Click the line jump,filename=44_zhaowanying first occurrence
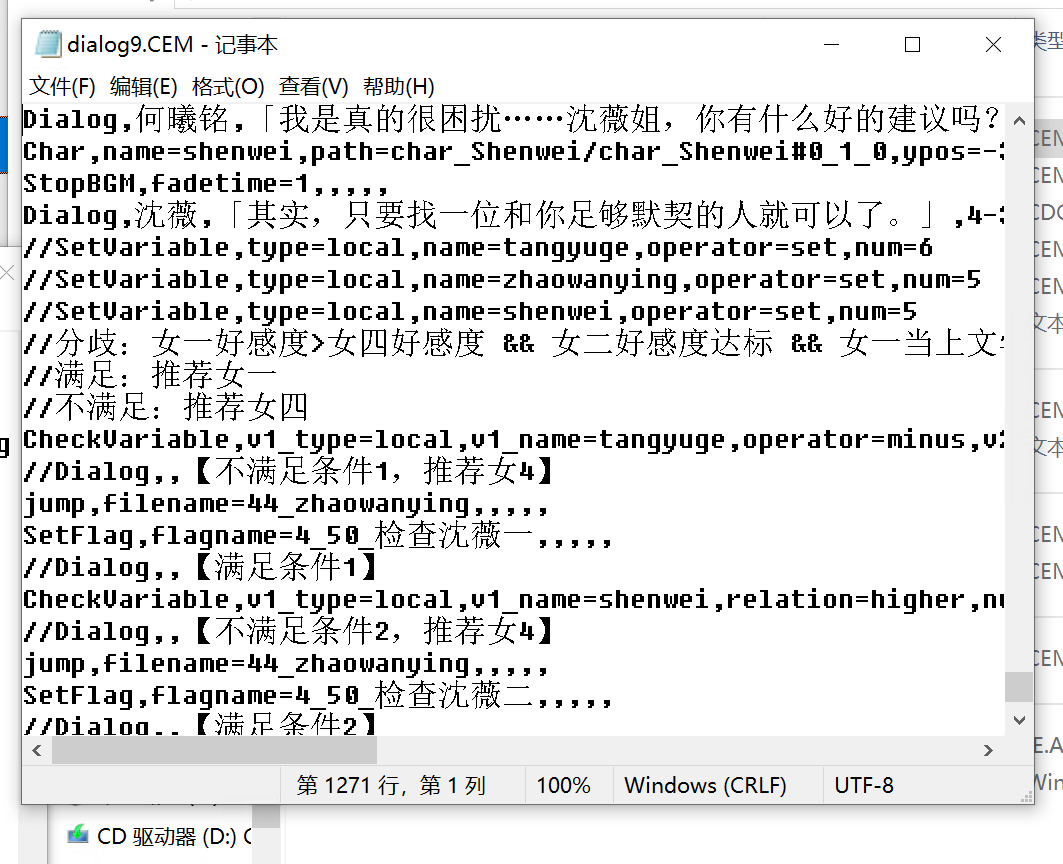The height and width of the screenshot is (864, 1063). point(285,503)
